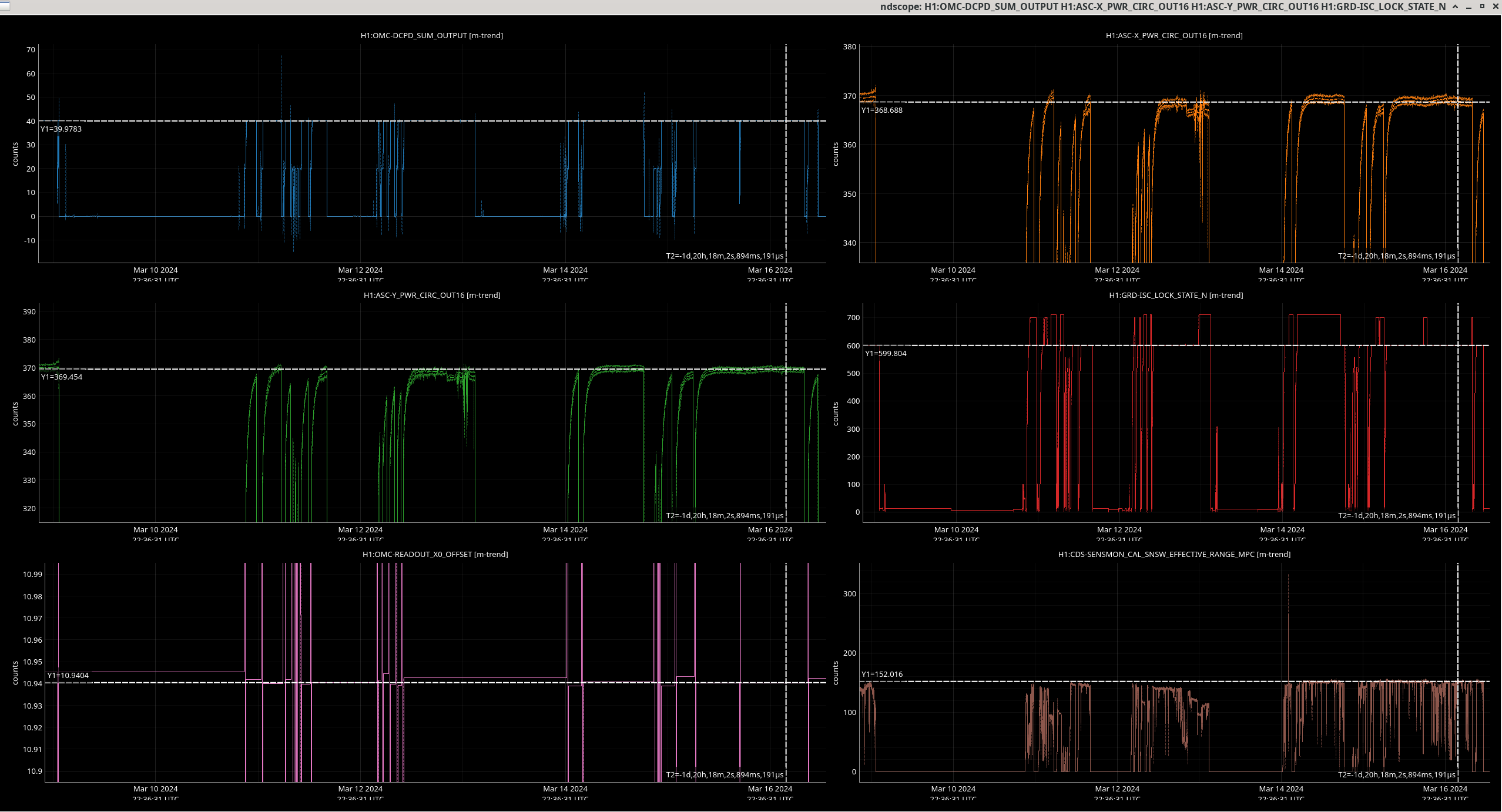Viewport: 1502px width, 812px height.
Task: Click the counts Y-axis label of the ASC-X plot
Action: tap(836, 154)
